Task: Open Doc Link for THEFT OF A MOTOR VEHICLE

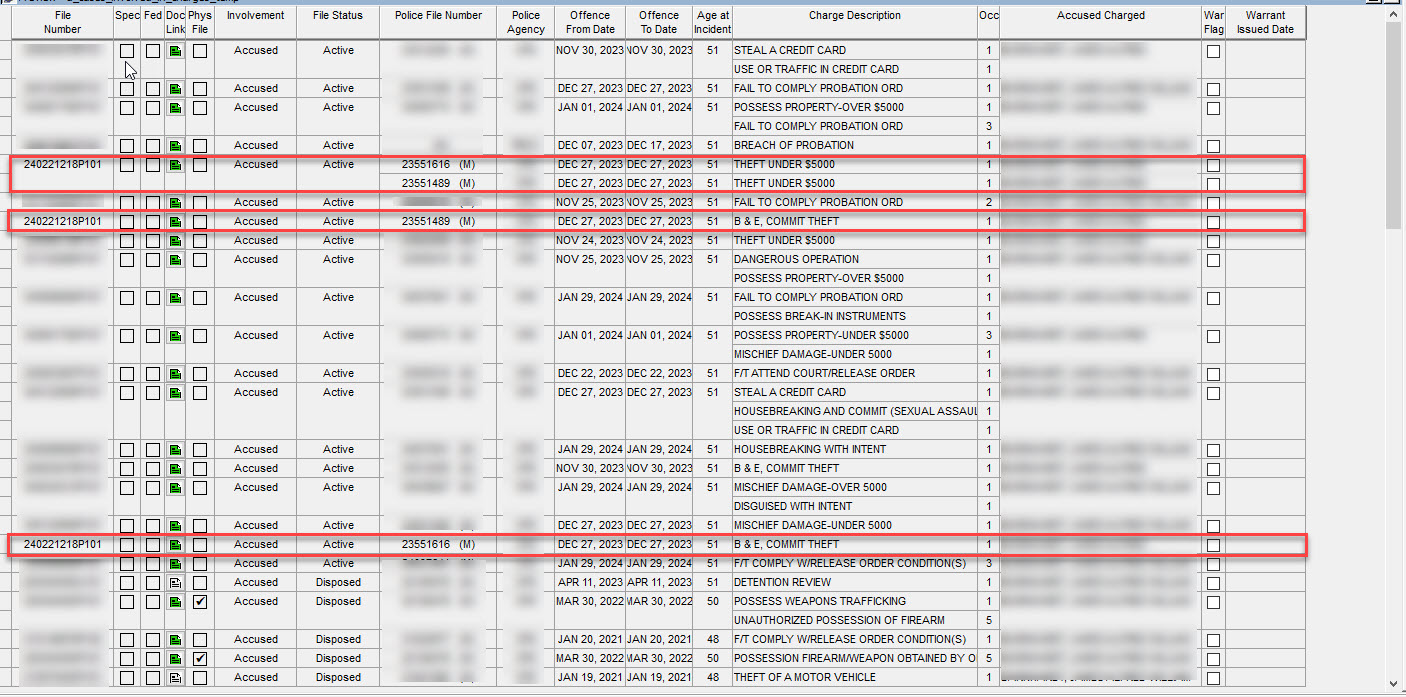Action: tap(175, 678)
